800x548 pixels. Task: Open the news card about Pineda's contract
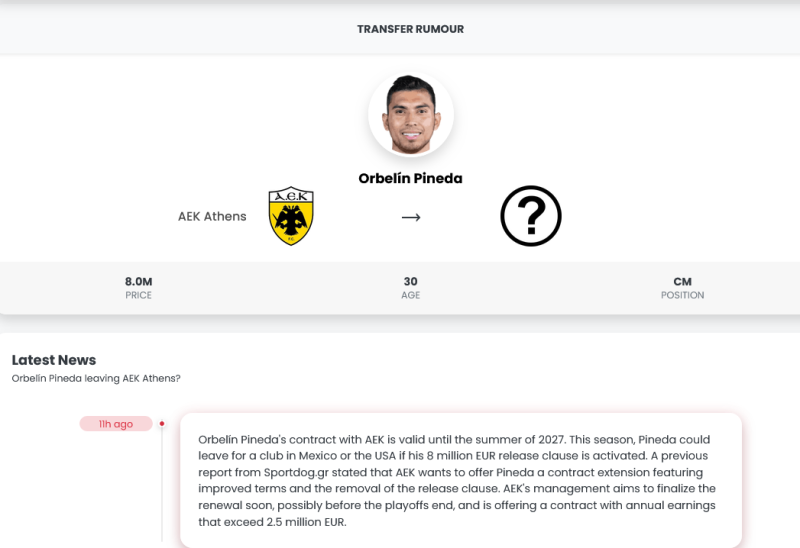click(460, 480)
